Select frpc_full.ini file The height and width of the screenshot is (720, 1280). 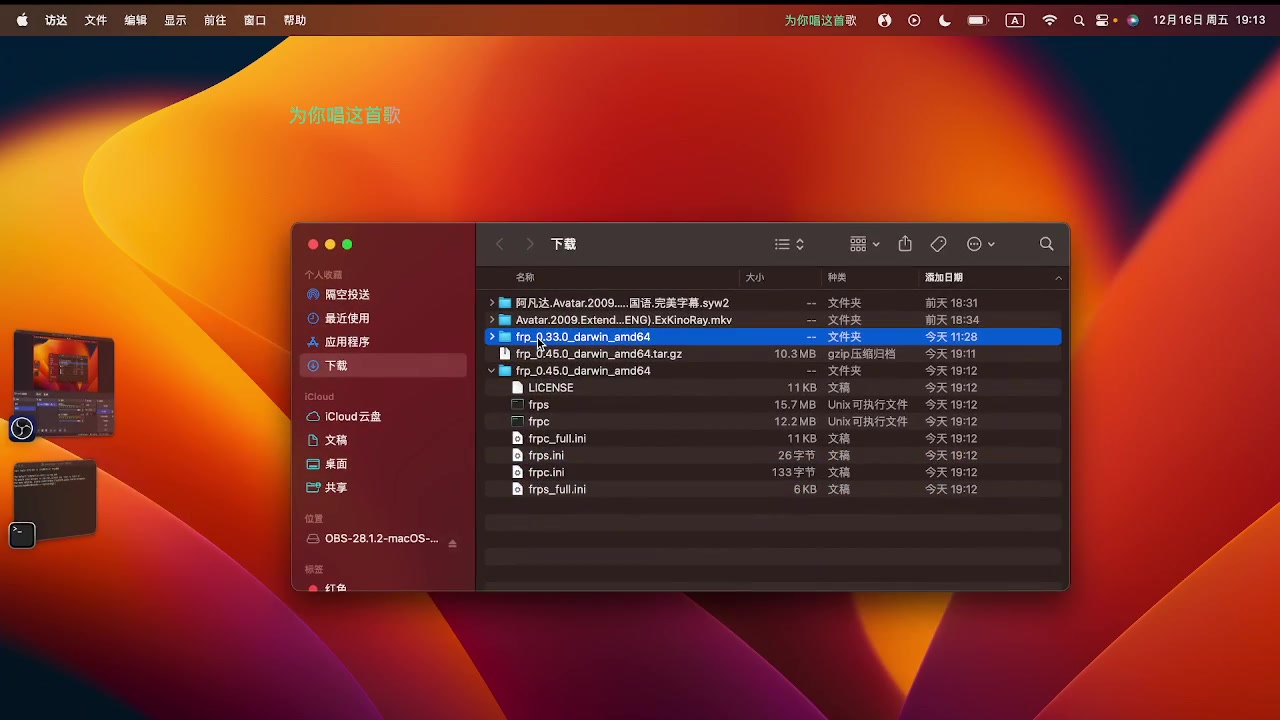tap(773, 439)
